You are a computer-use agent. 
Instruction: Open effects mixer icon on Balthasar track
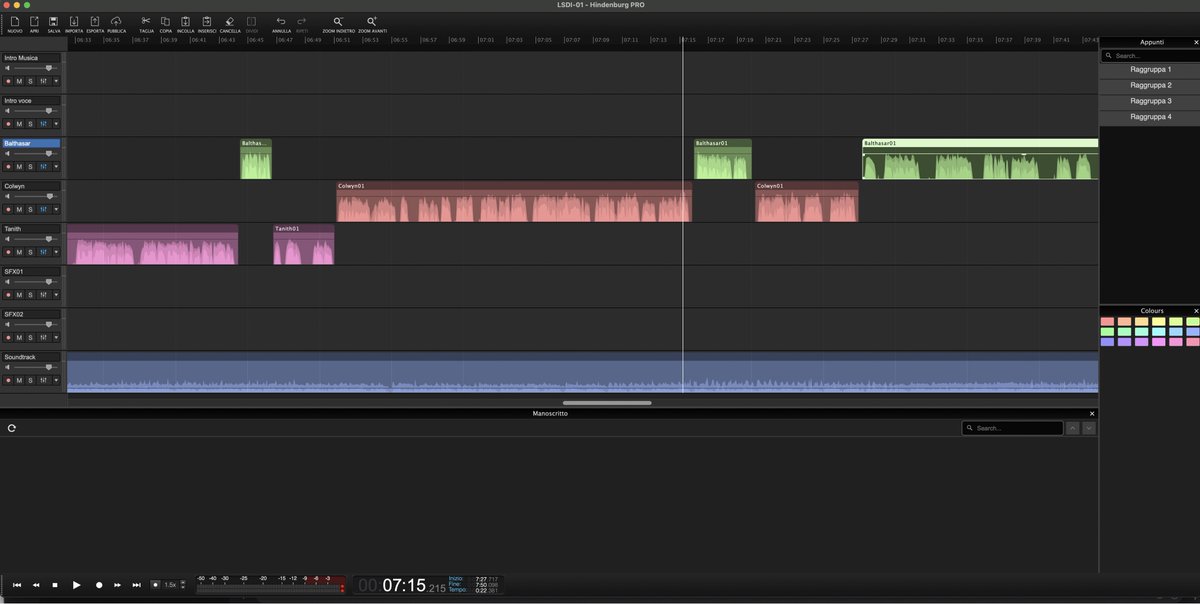point(44,167)
